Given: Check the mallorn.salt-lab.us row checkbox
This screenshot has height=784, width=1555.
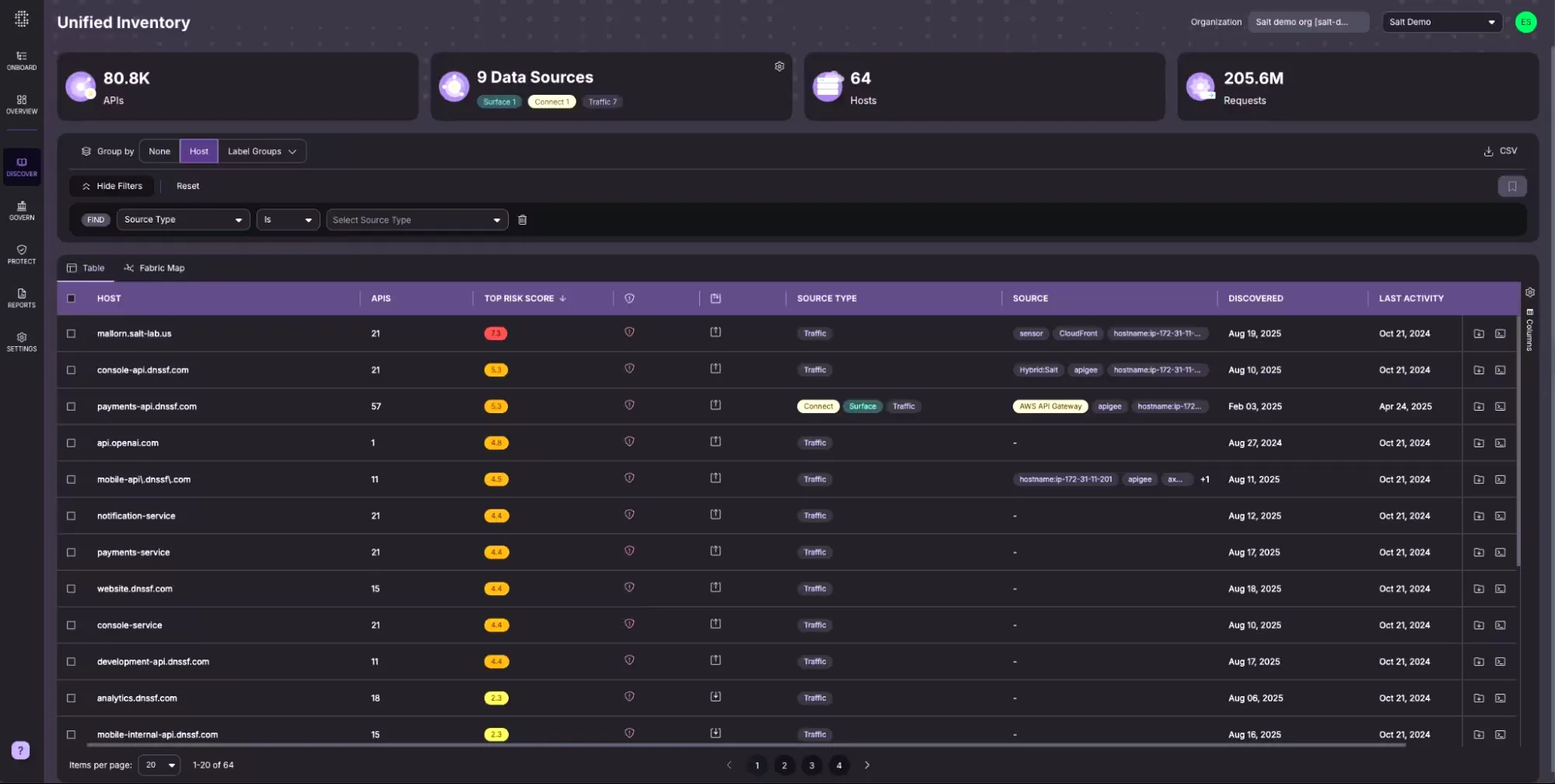Looking at the screenshot, I should 71,333.
